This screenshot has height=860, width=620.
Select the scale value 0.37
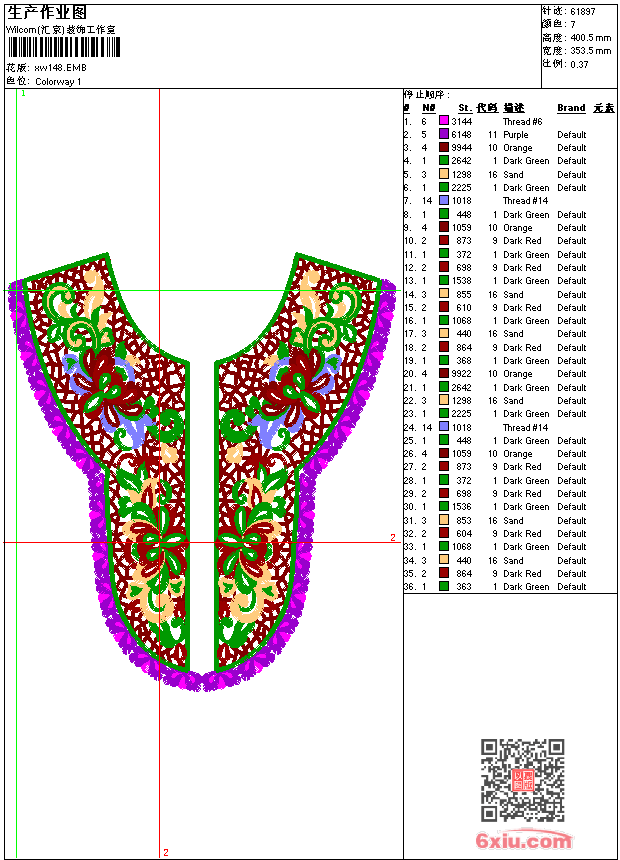click(x=579, y=64)
